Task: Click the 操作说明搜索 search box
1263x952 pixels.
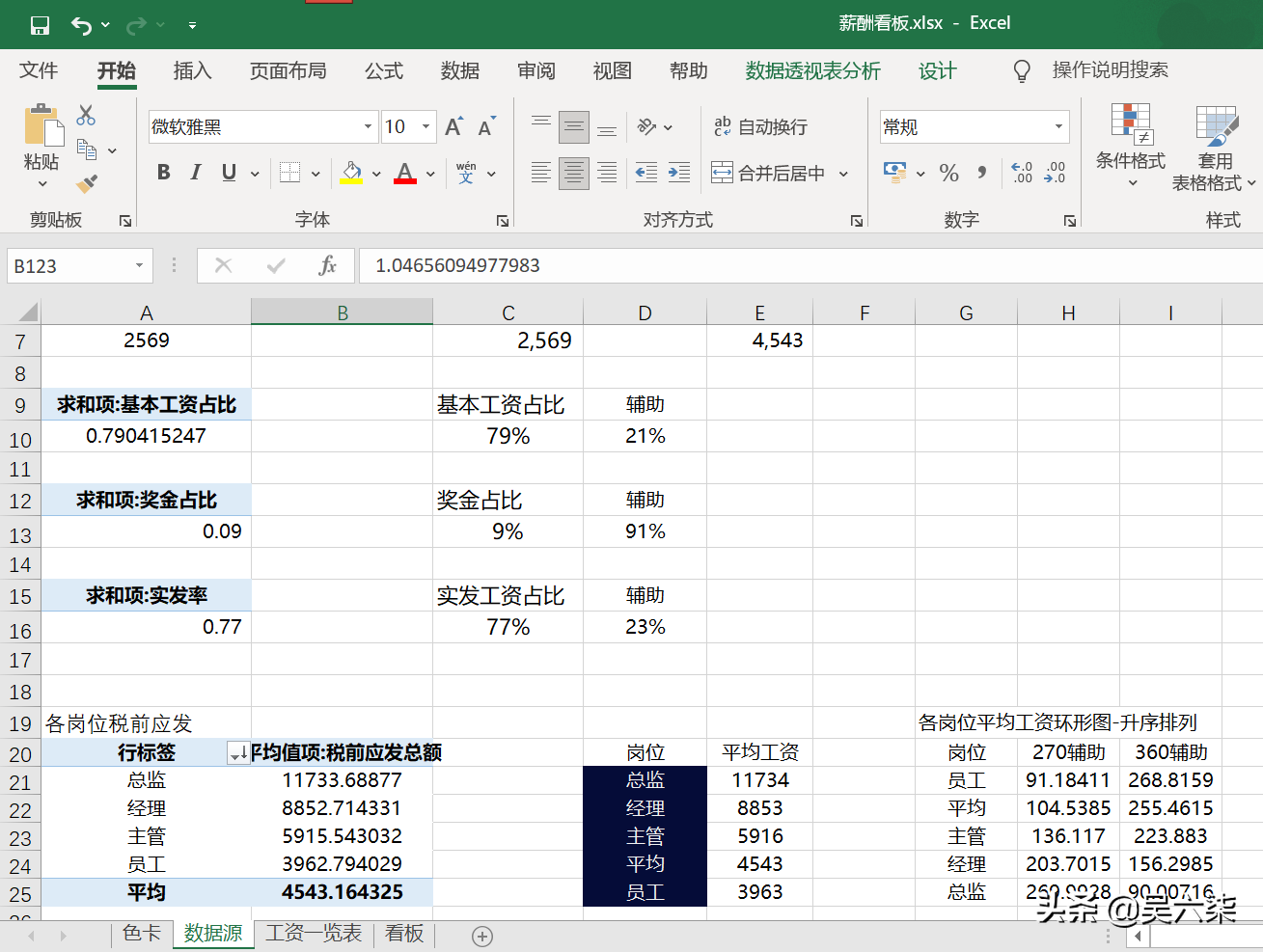Action: [x=1110, y=70]
